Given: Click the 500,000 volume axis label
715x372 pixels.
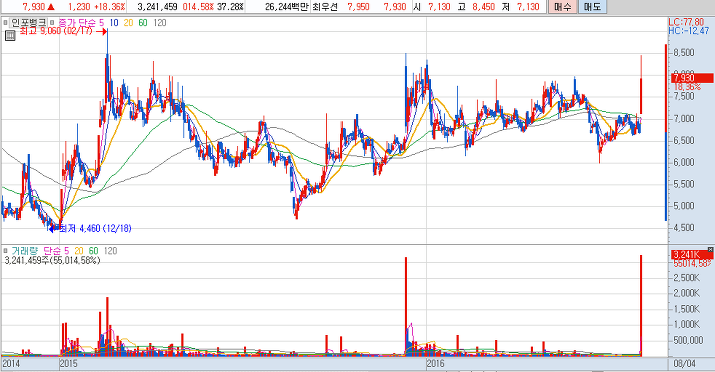Looking at the screenshot, I should (688, 340).
